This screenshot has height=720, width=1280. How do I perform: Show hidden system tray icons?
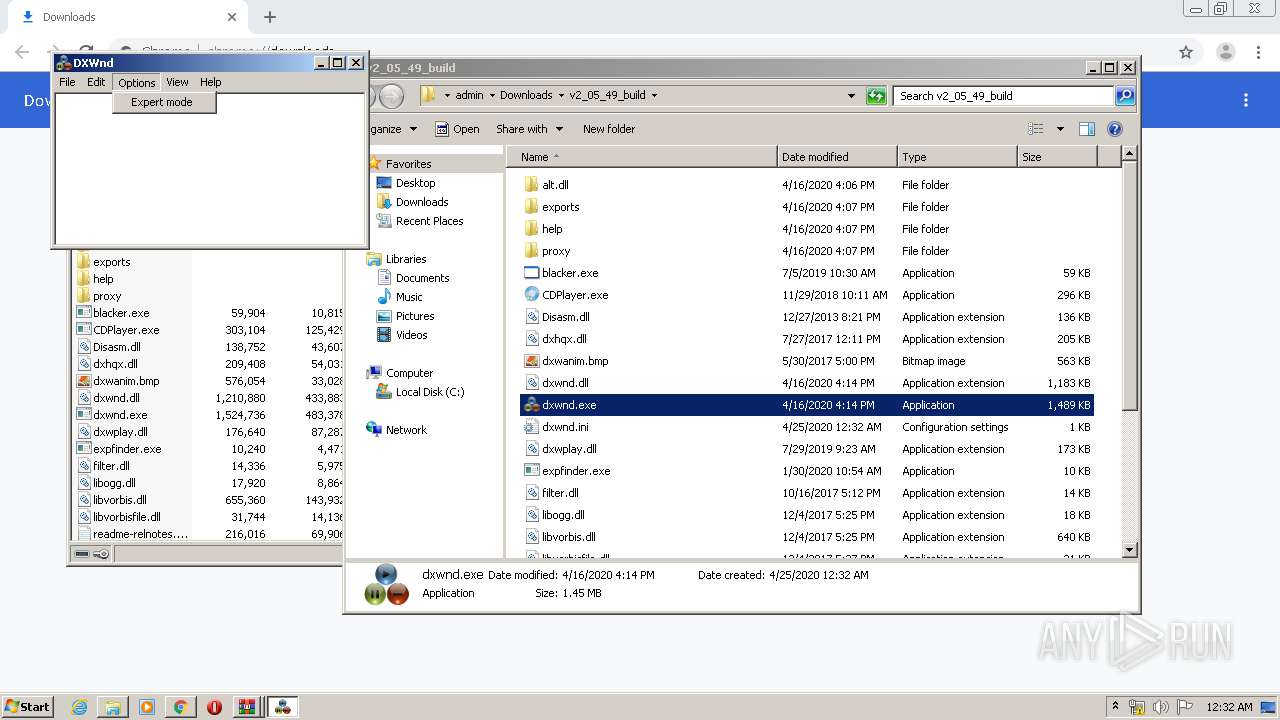coord(1118,707)
